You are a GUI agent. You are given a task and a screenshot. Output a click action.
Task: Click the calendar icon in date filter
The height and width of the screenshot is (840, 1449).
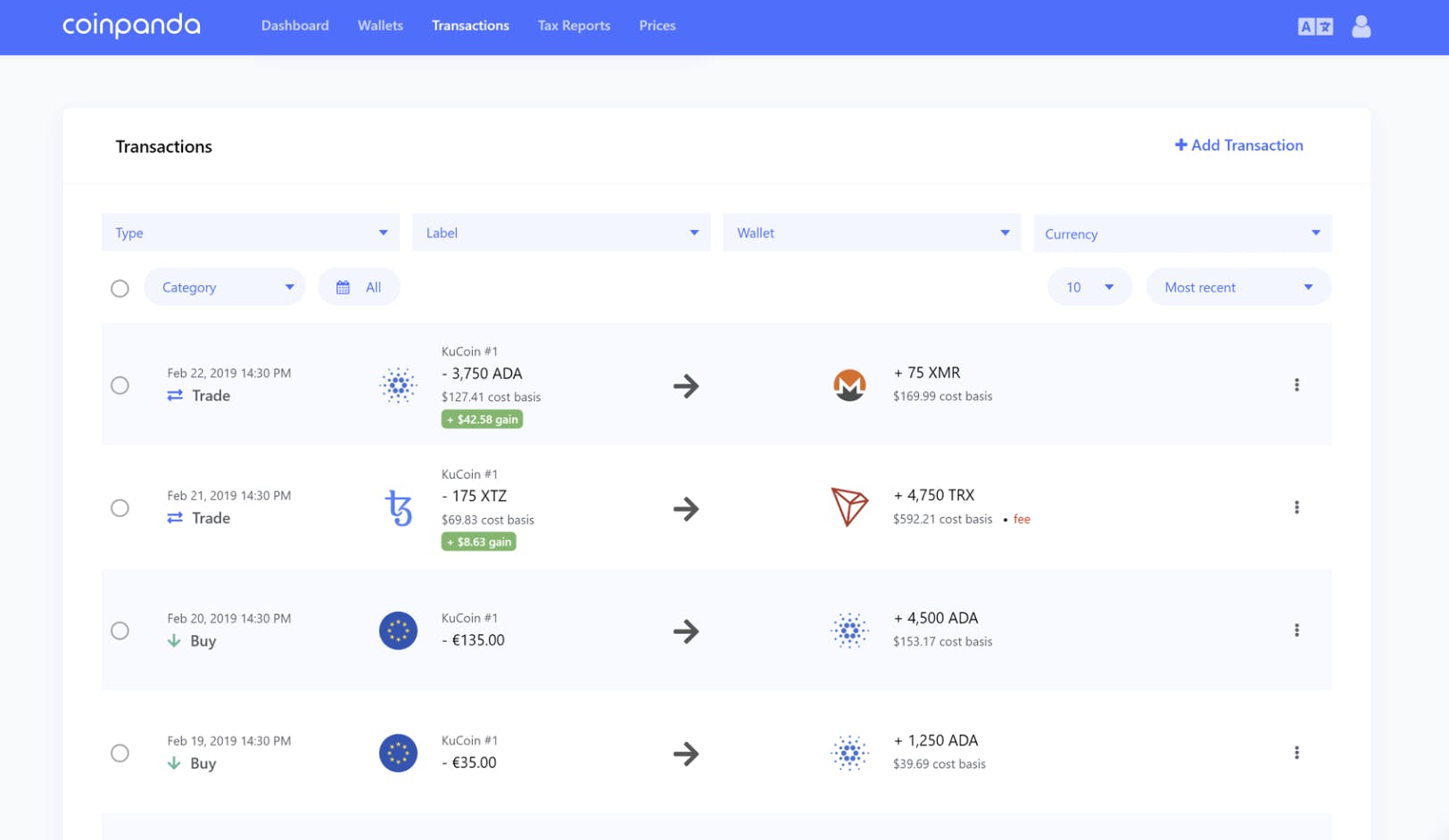(x=343, y=287)
